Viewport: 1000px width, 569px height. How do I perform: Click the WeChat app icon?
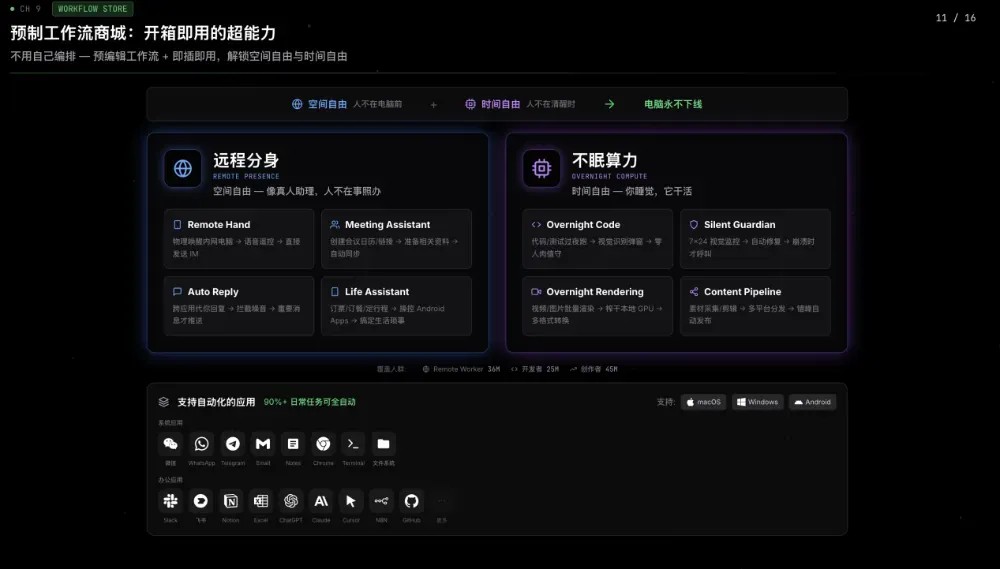pos(170,444)
